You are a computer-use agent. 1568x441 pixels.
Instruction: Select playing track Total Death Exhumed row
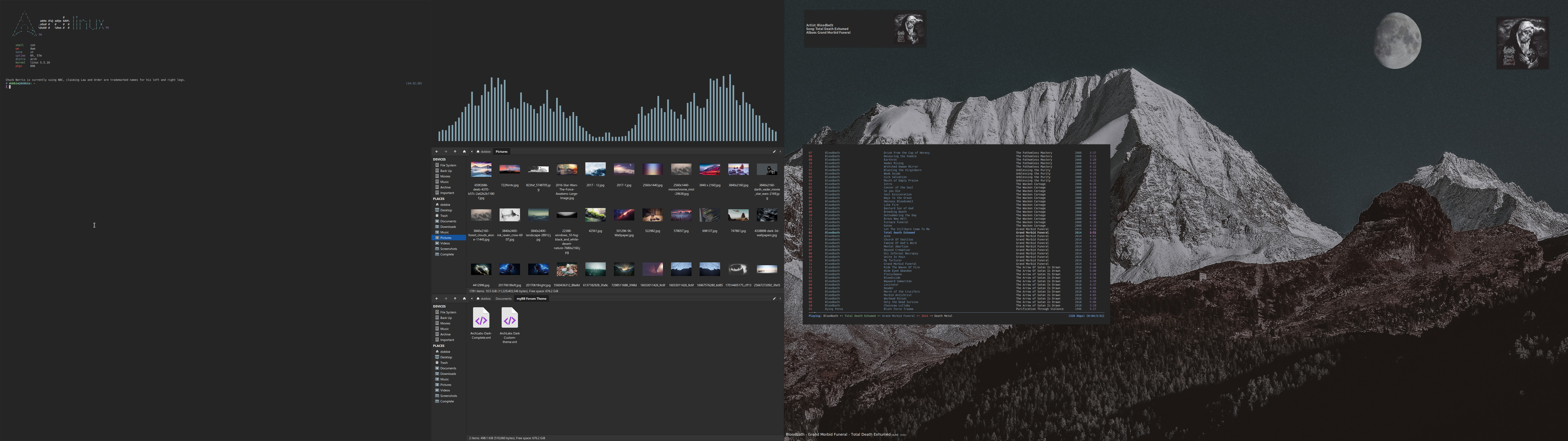tap(956, 233)
